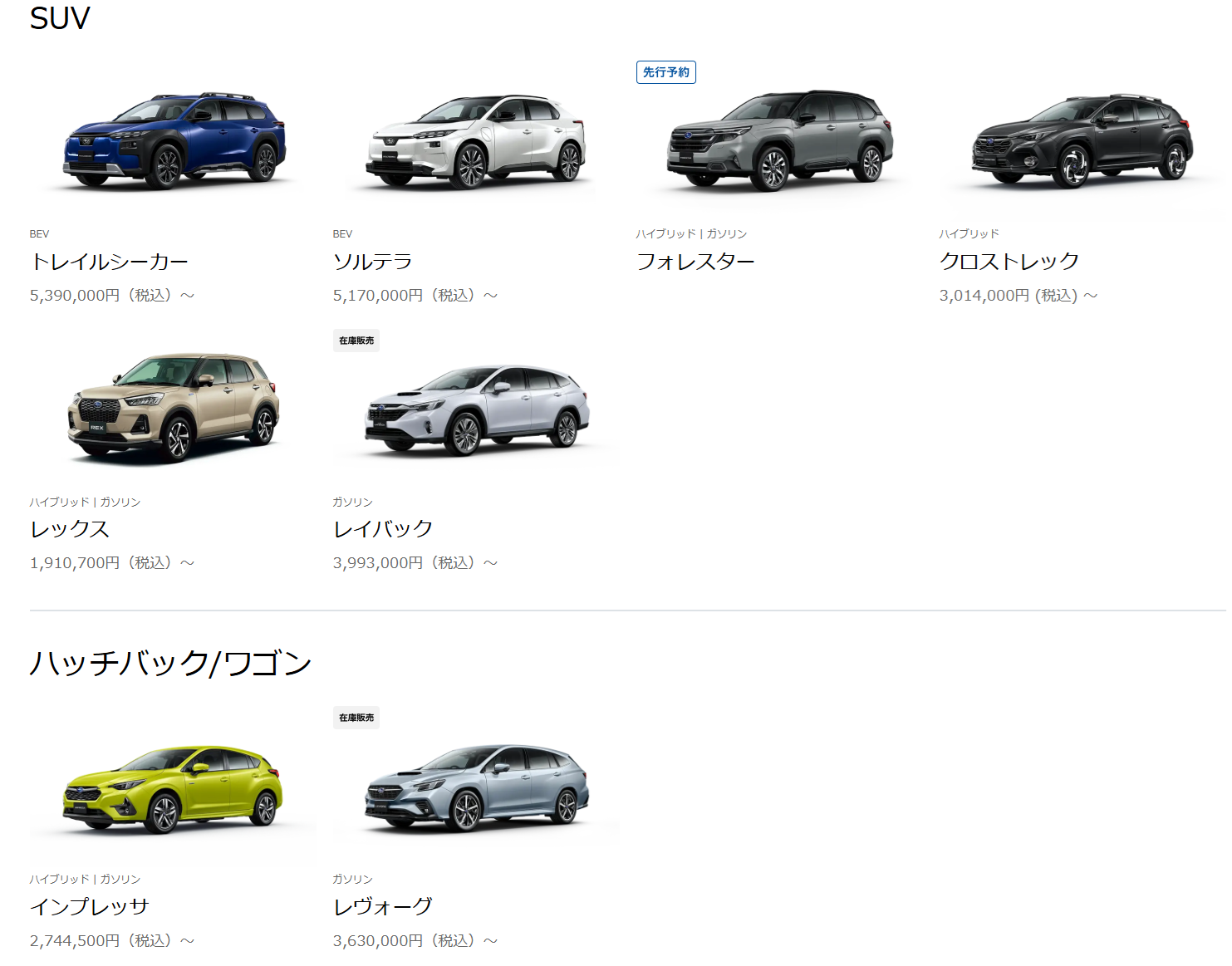Go to the インプレッサ model page

tap(90, 906)
